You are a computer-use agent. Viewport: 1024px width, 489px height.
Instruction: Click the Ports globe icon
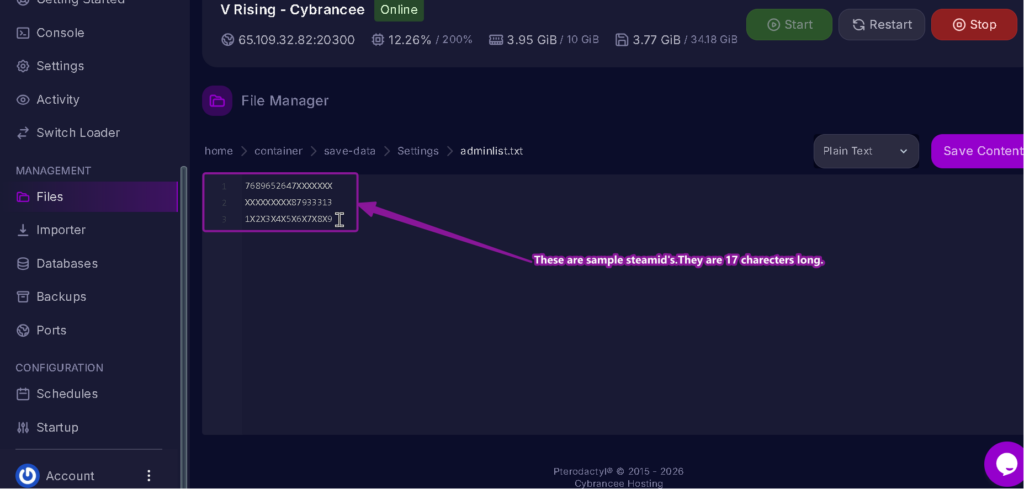tap(23, 330)
